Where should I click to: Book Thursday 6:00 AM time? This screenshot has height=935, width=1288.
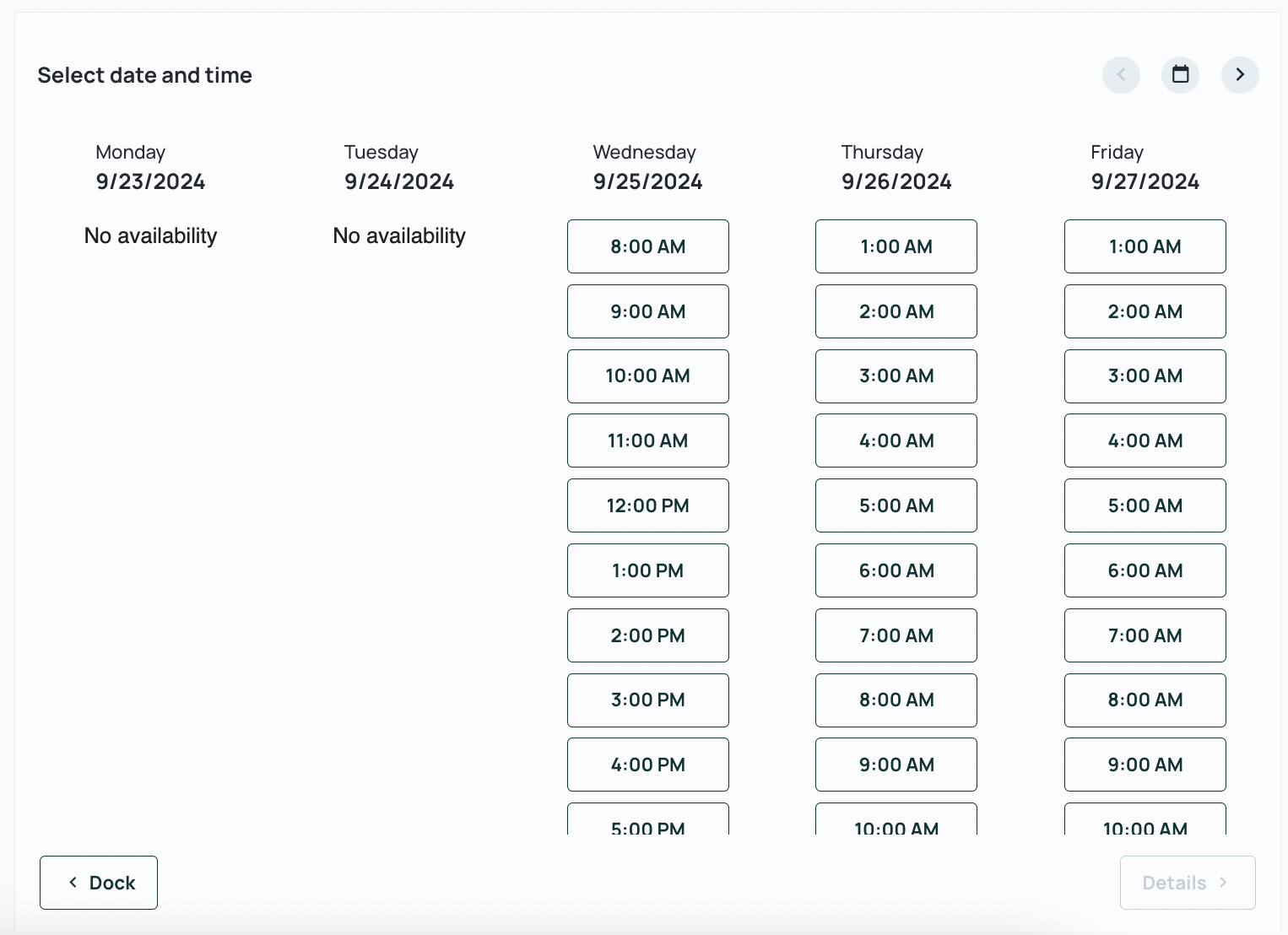pyautogui.click(x=896, y=570)
